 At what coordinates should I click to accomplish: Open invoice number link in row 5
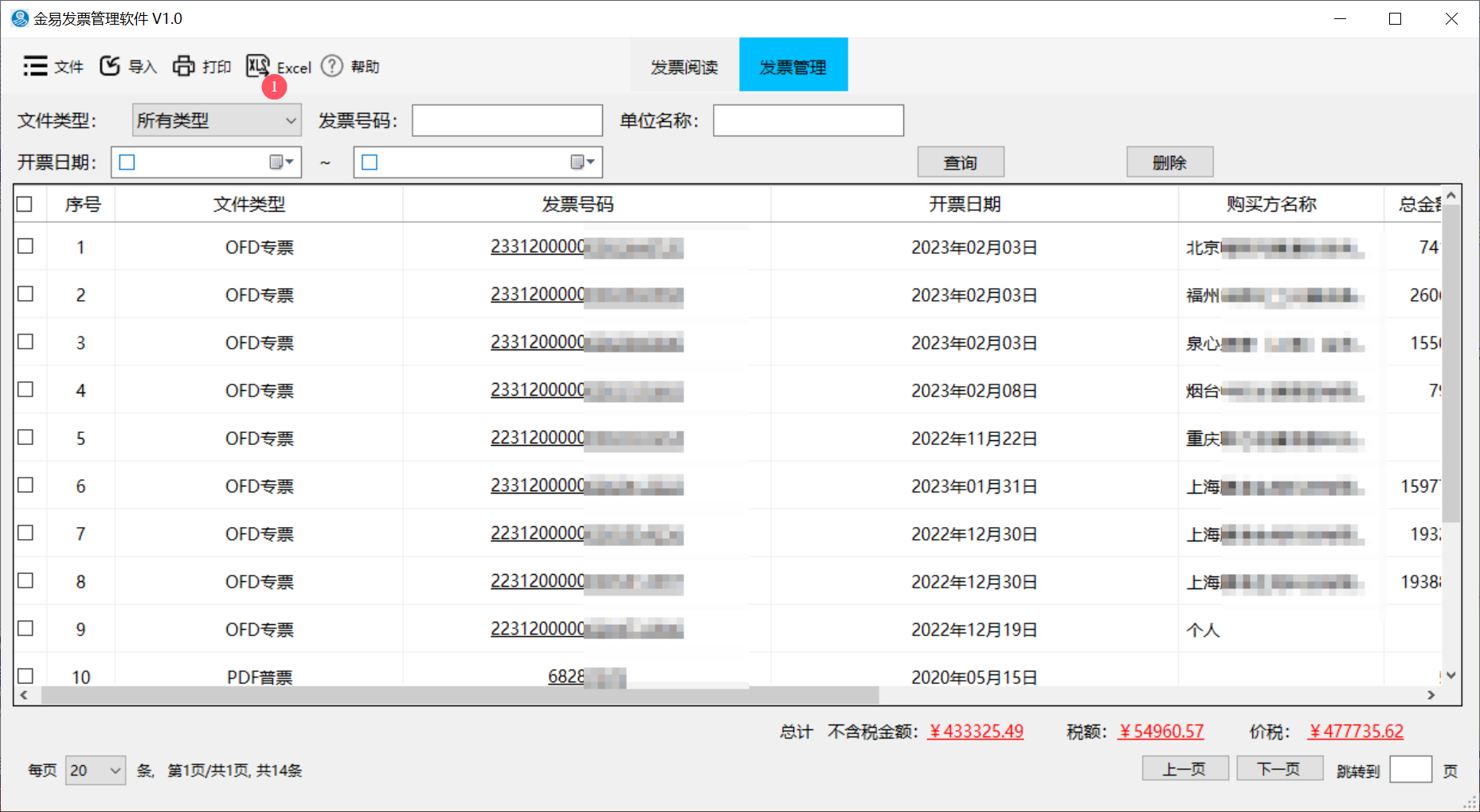point(587,439)
